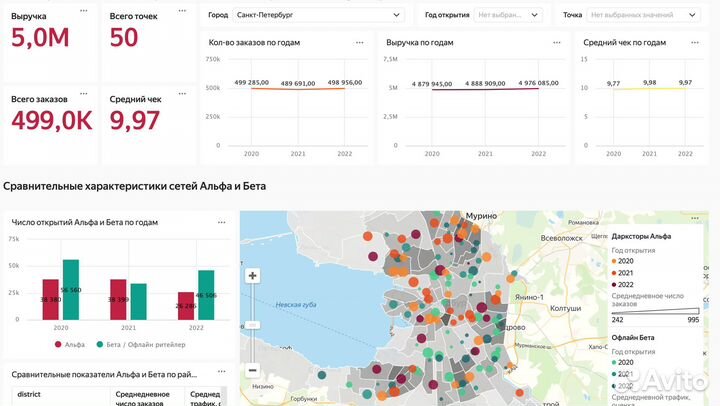Screen dimensions: 720x406
Task: Open options menu for Выручка по годам chart
Action: (556, 42)
